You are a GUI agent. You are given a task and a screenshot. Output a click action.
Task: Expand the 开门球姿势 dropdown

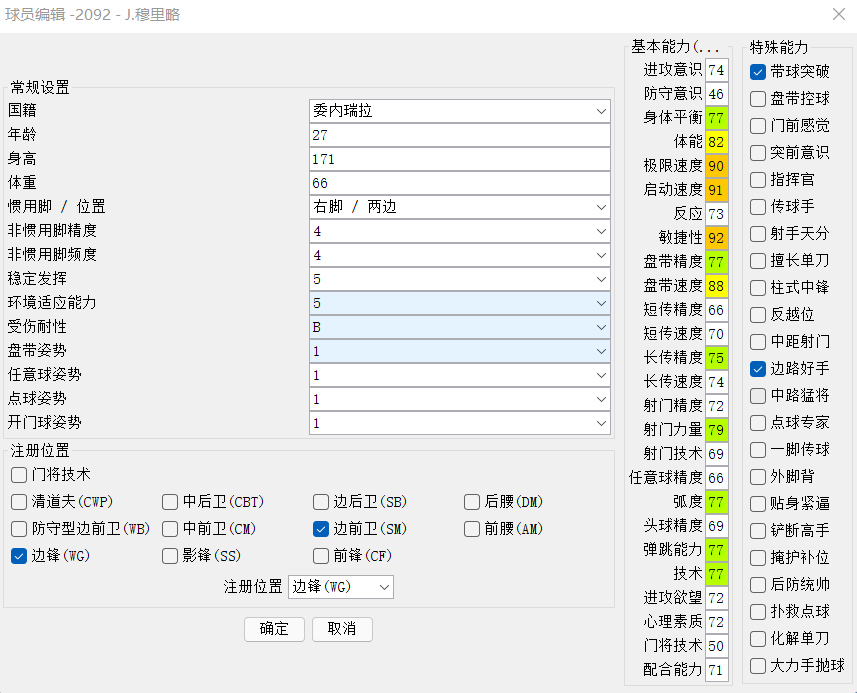[x=460, y=424]
